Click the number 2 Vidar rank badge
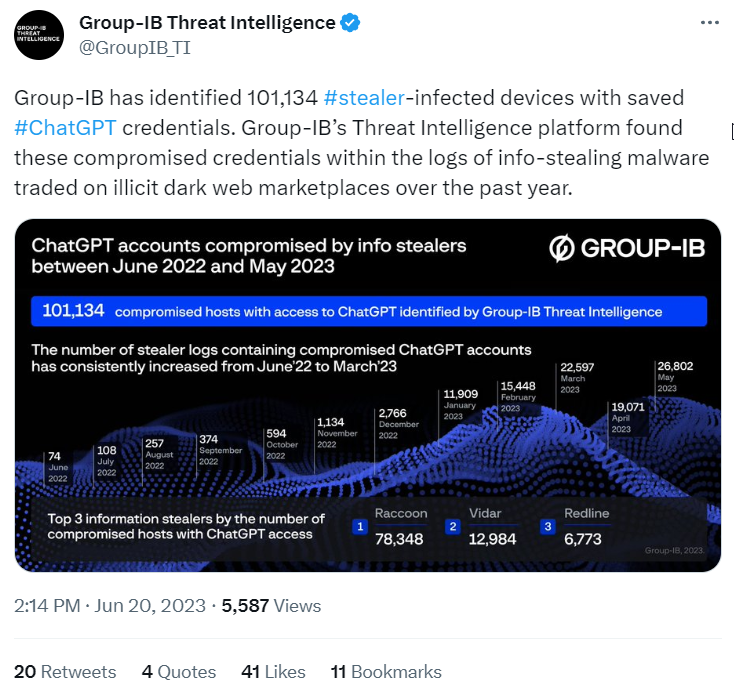Screen dimensions: 734x700 tap(453, 527)
